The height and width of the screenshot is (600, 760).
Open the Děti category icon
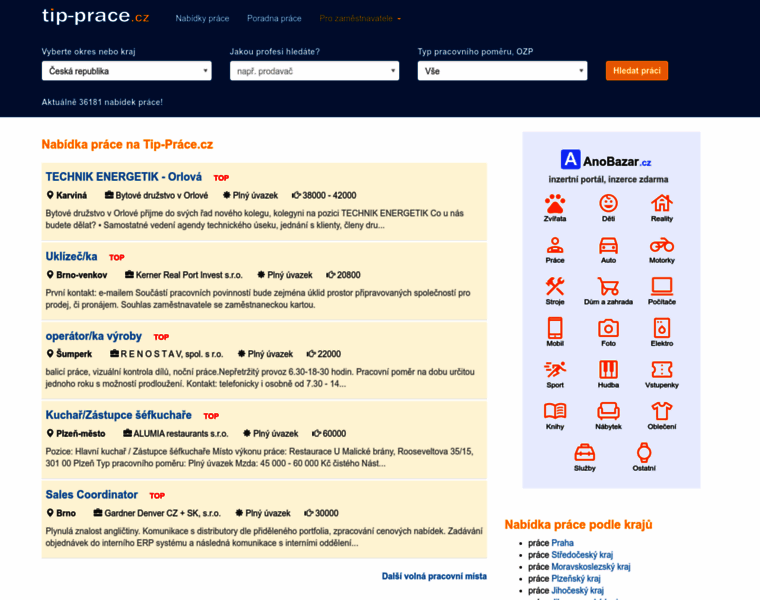tap(608, 204)
